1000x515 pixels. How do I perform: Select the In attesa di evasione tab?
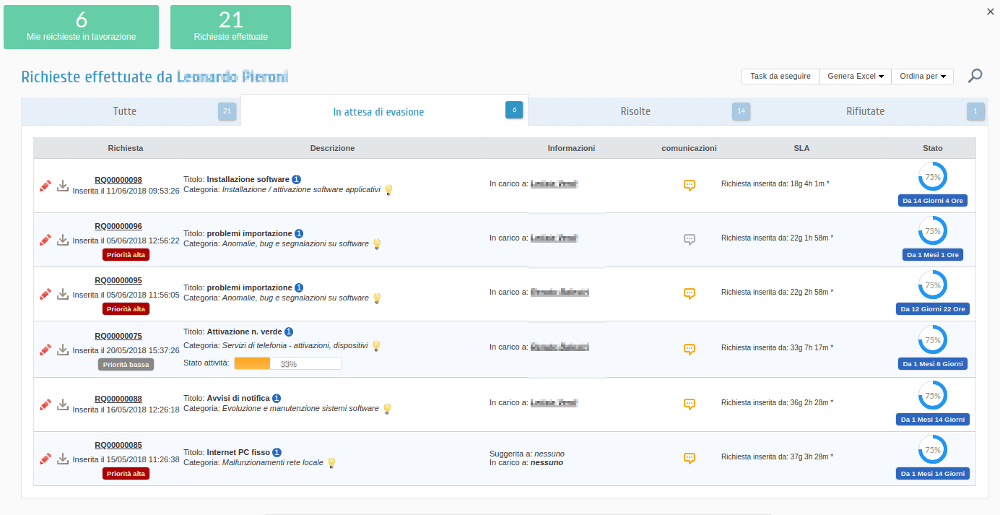[x=384, y=111]
